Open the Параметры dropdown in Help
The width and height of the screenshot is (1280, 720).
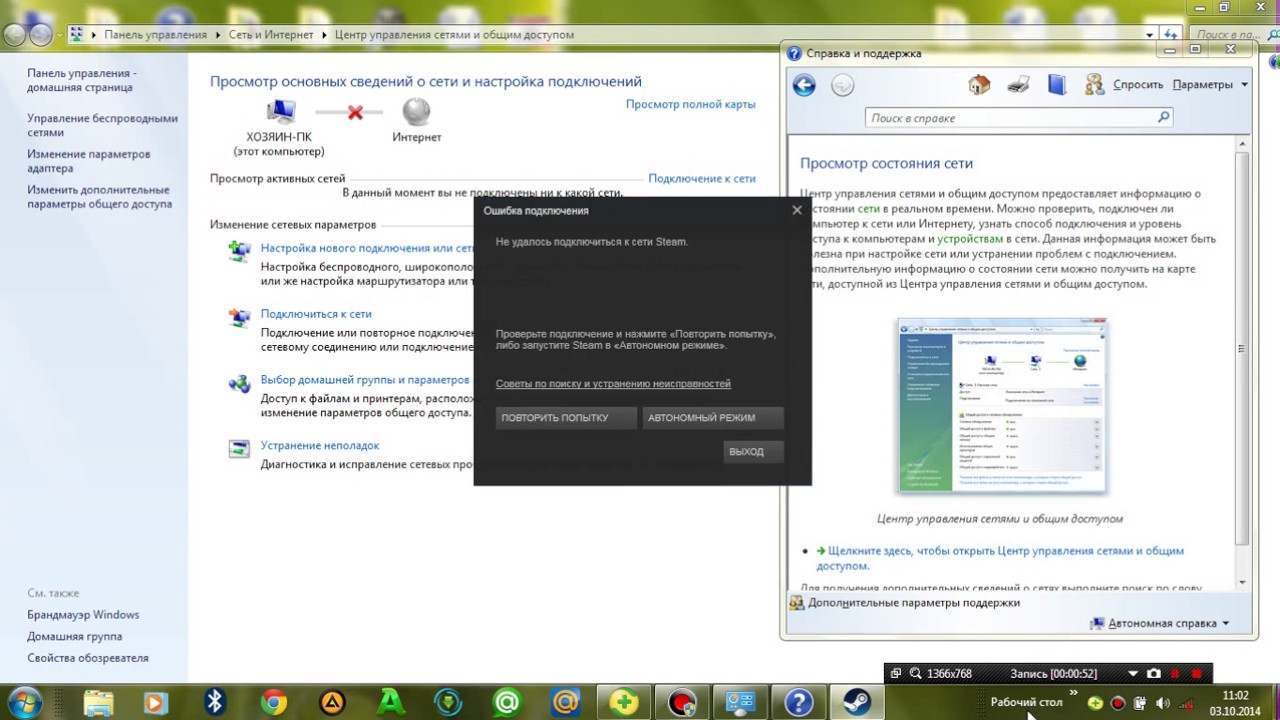pyautogui.click(x=1210, y=85)
